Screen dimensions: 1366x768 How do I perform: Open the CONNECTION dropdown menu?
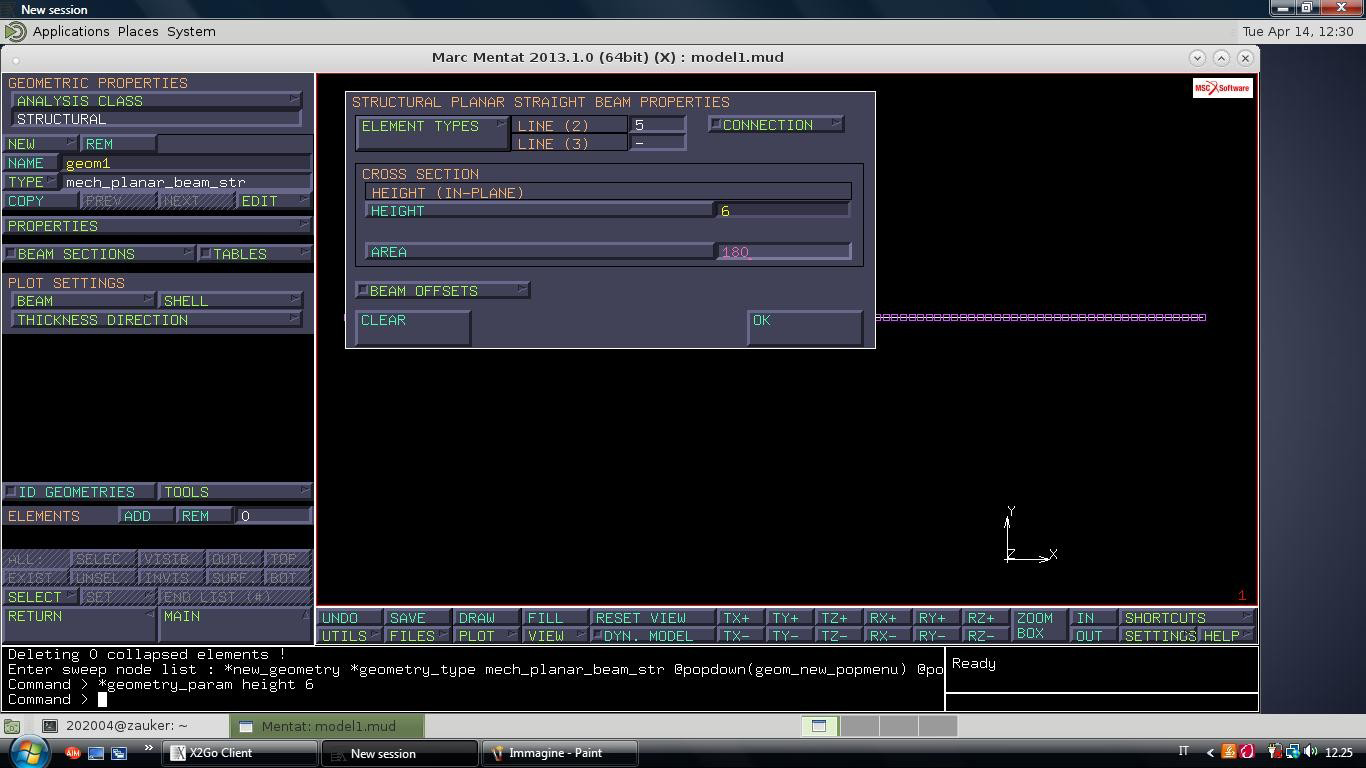(776, 125)
